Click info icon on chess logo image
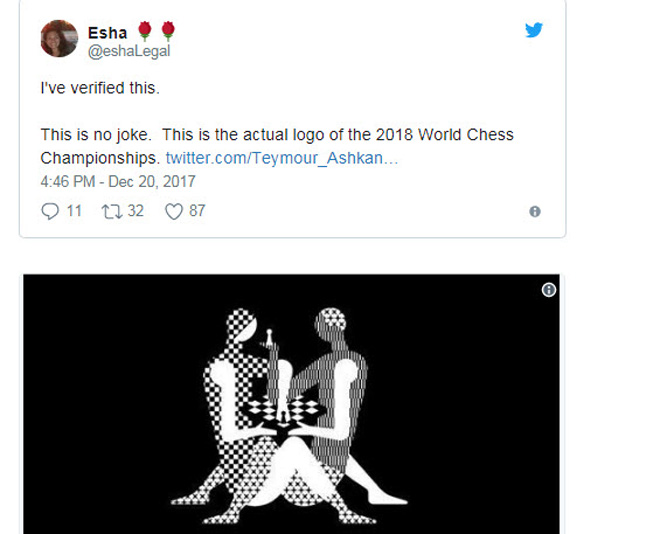660x534 pixels. pyautogui.click(x=548, y=290)
